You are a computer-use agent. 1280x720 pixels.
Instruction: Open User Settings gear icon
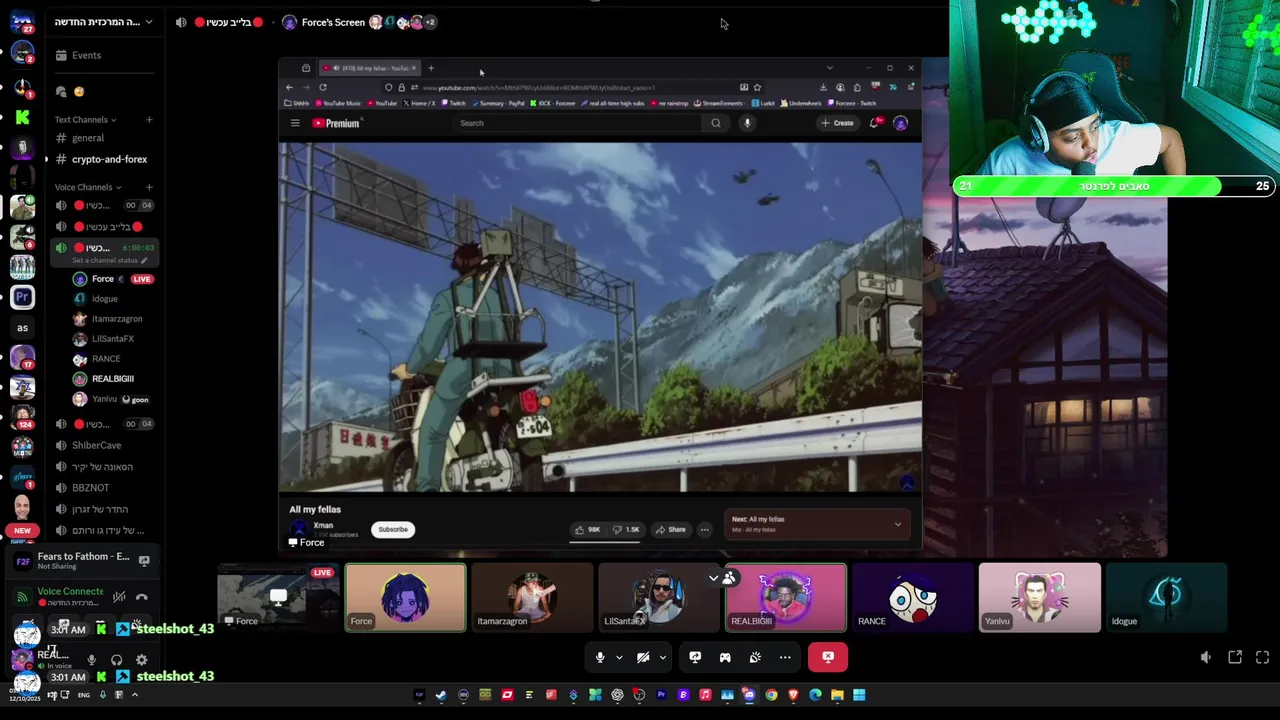(141, 660)
